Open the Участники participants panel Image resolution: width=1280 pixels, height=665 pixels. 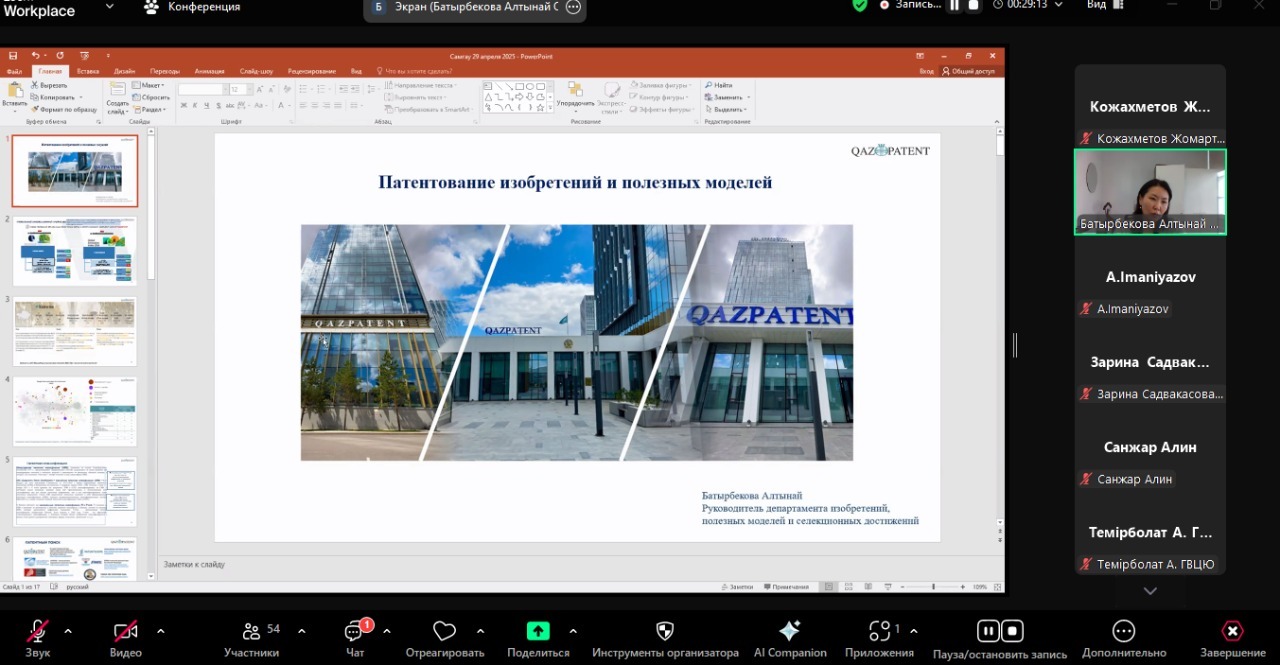pos(252,631)
